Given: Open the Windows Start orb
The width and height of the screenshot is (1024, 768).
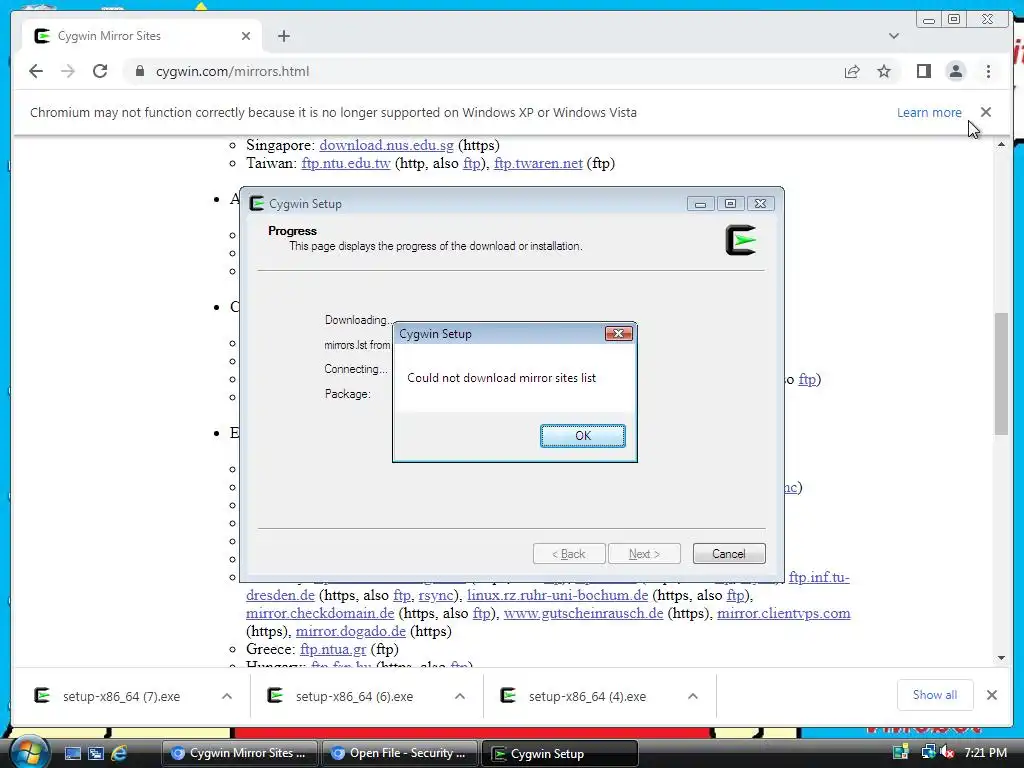Looking at the screenshot, I should tap(28, 752).
